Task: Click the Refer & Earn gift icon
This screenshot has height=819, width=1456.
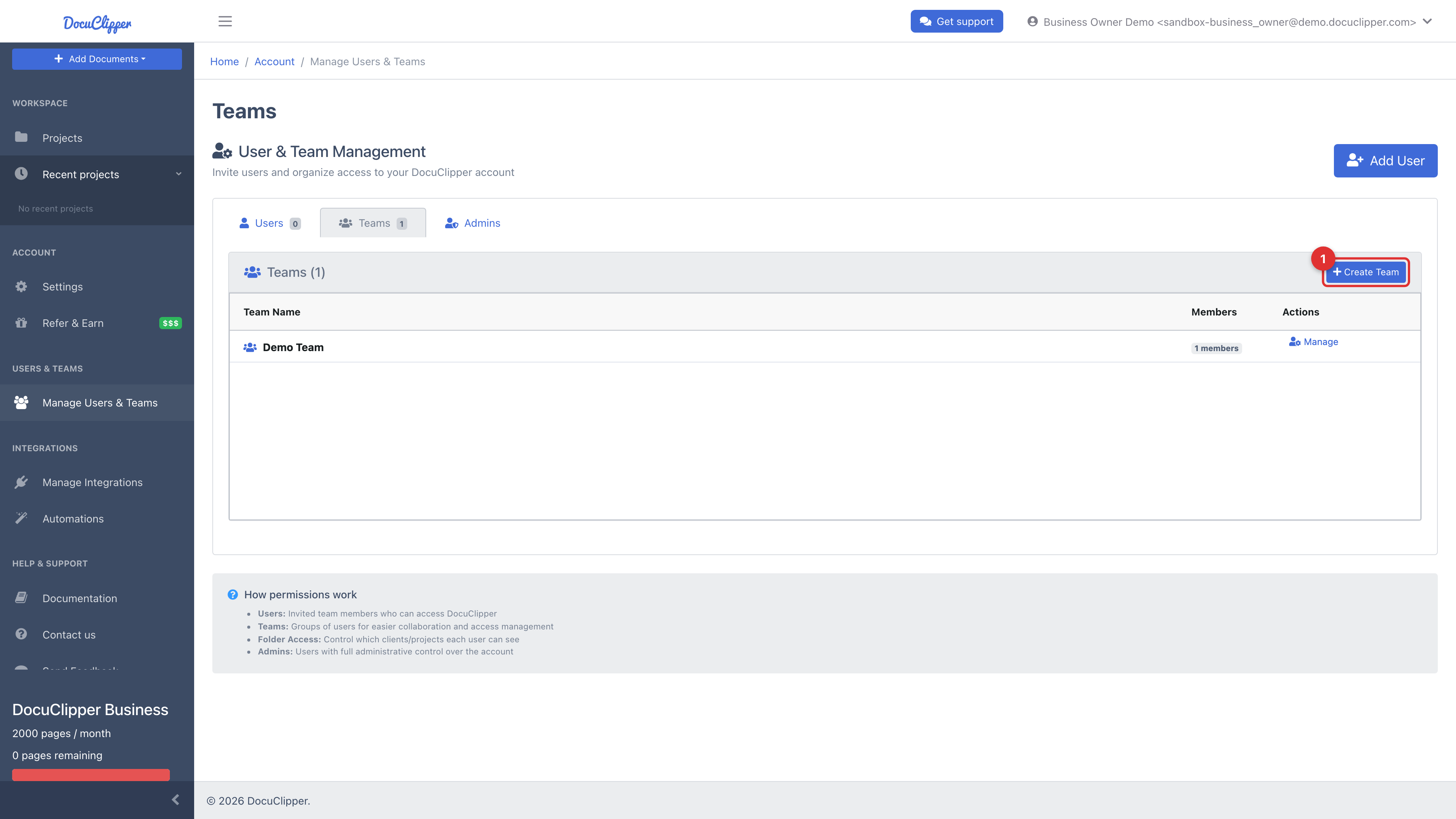Action: tap(21, 323)
